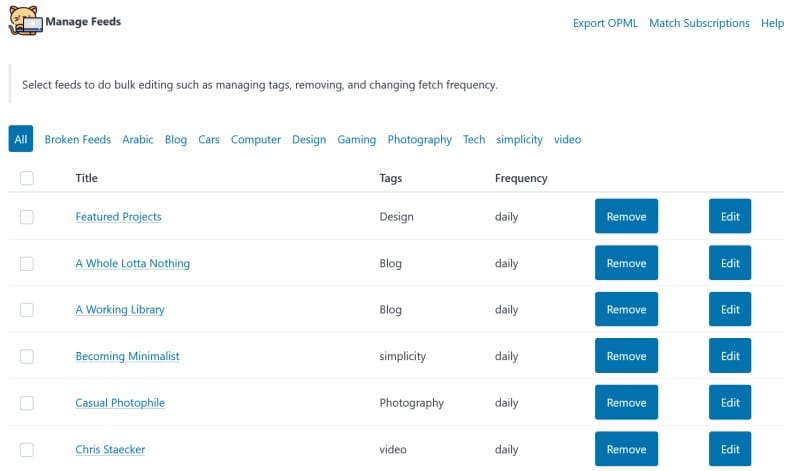Click the Title column header
The height and width of the screenshot is (471, 800).
click(x=87, y=178)
